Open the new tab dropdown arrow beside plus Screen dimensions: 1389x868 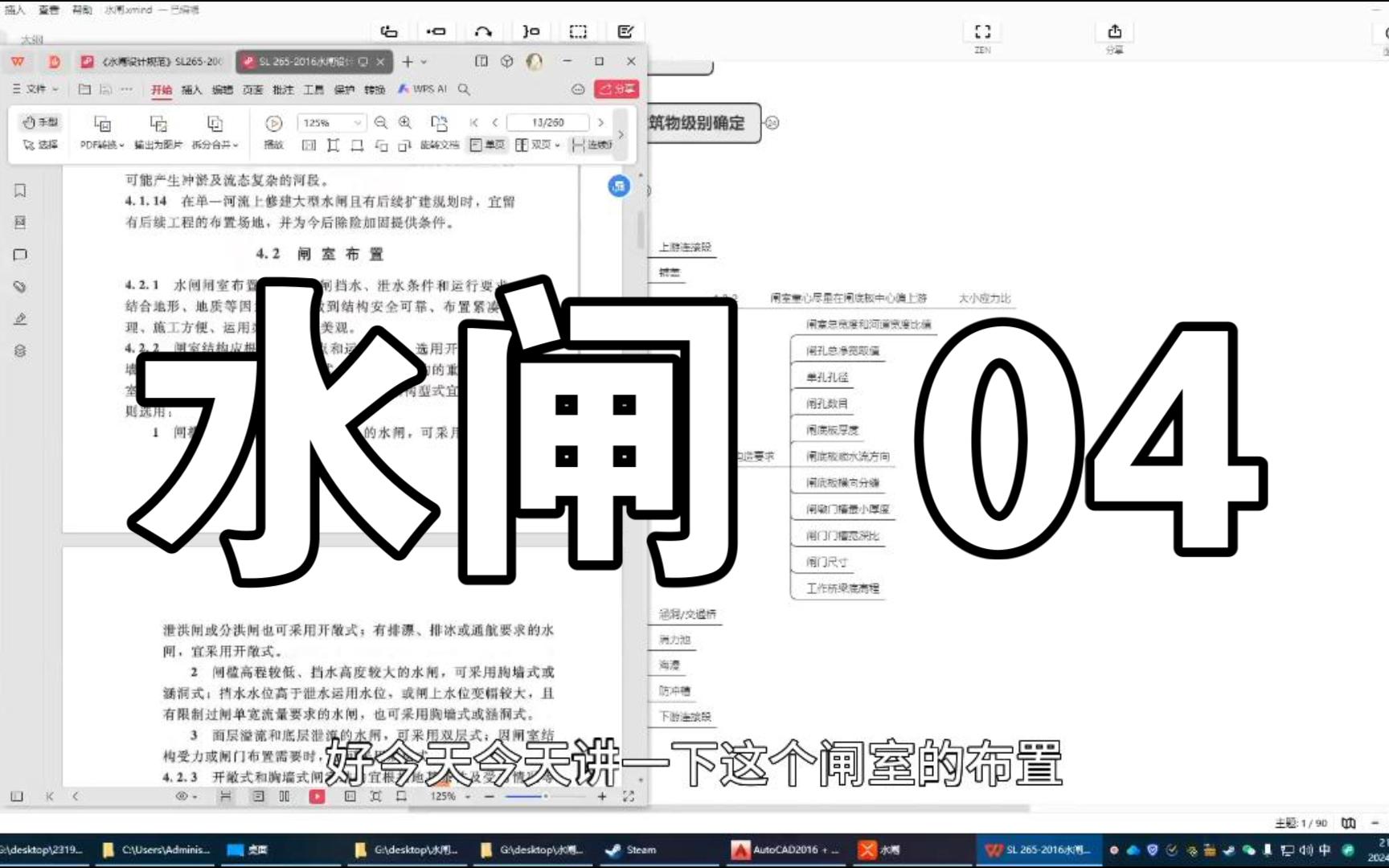[424, 62]
